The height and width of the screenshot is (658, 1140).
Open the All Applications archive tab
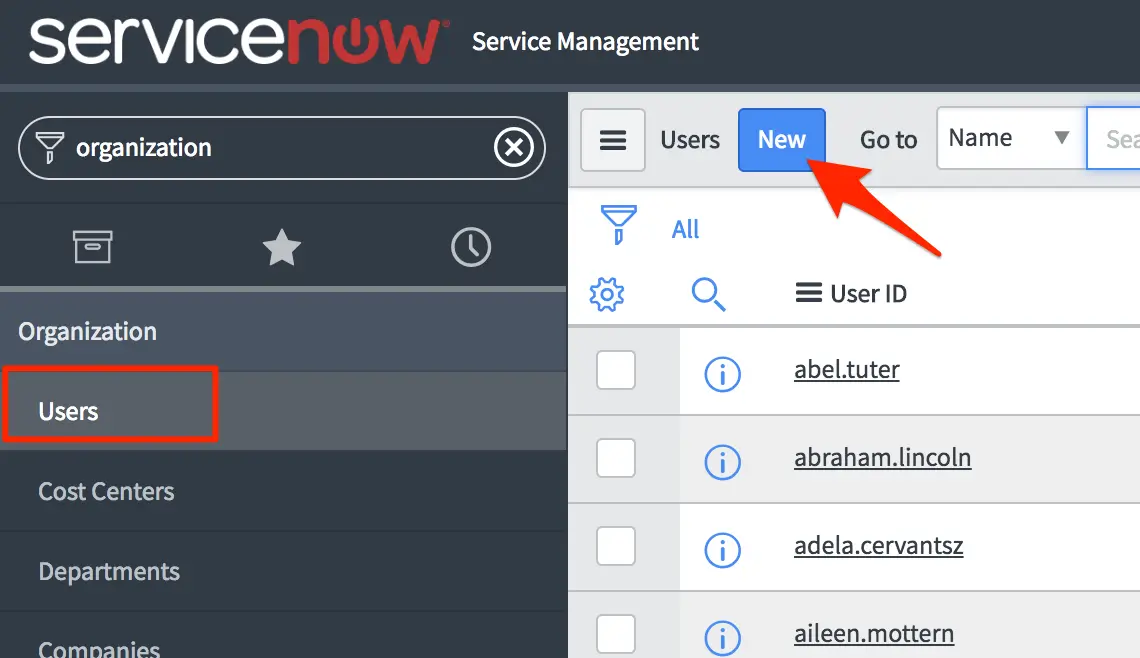tap(92, 247)
